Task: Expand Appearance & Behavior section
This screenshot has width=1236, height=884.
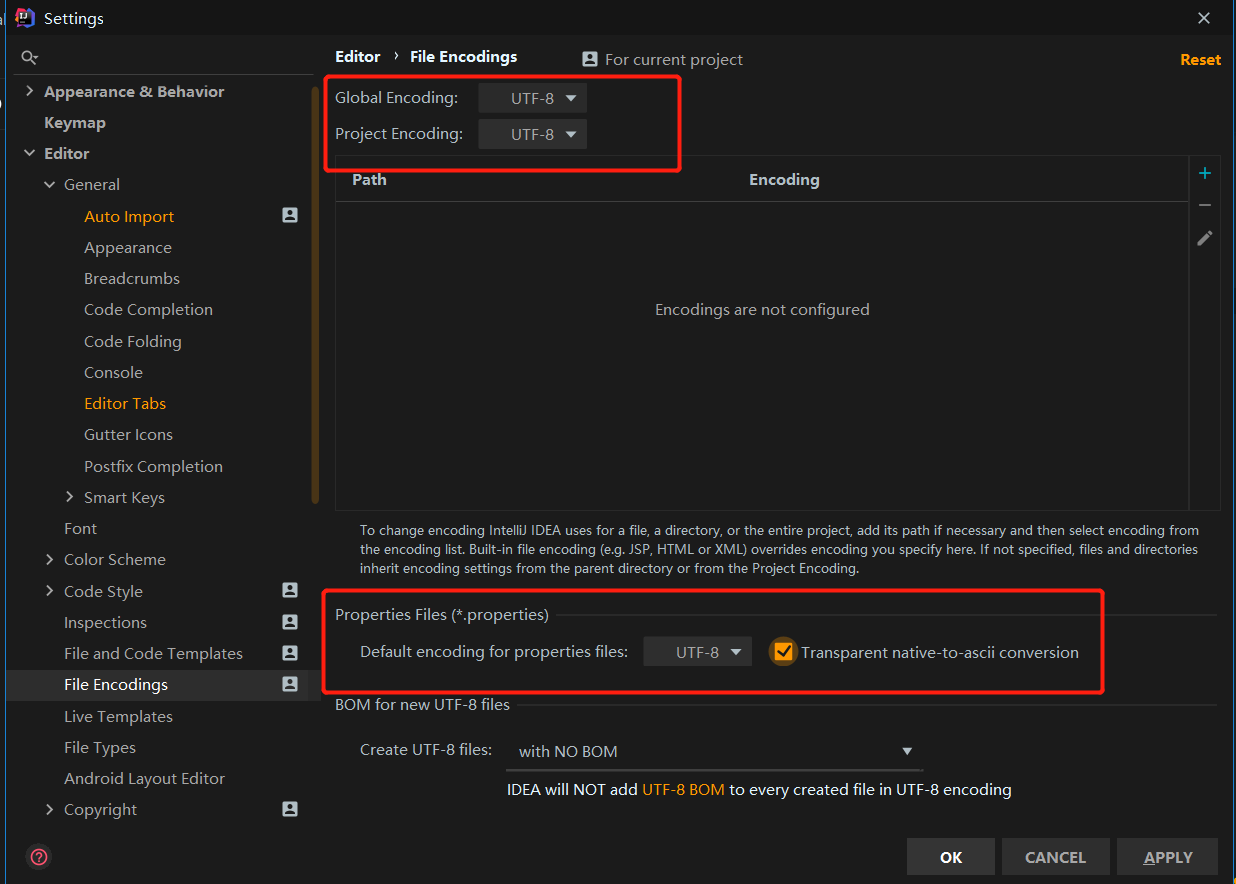Action: click(x=30, y=91)
